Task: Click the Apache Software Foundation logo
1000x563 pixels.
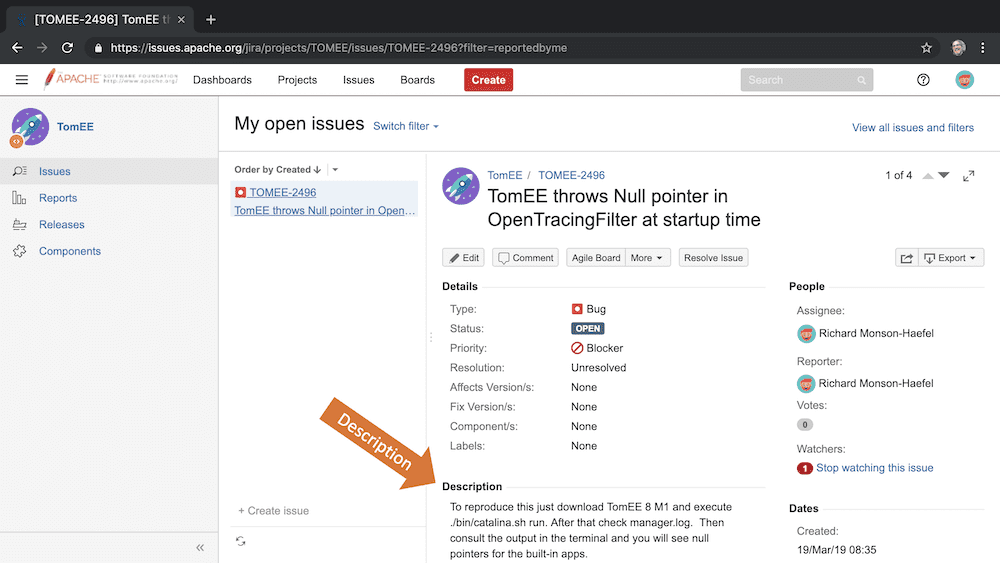Action: click(110, 79)
